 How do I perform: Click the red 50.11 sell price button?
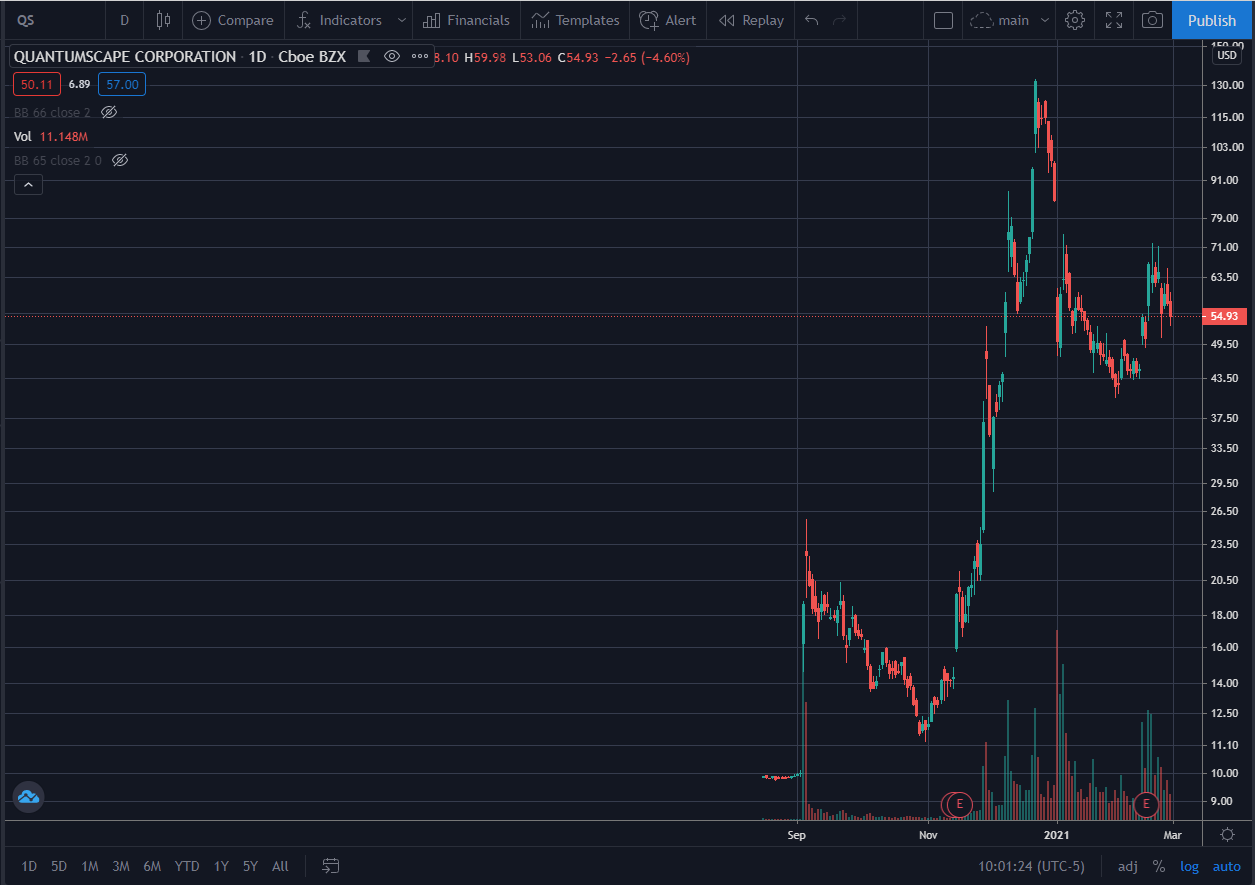point(38,85)
